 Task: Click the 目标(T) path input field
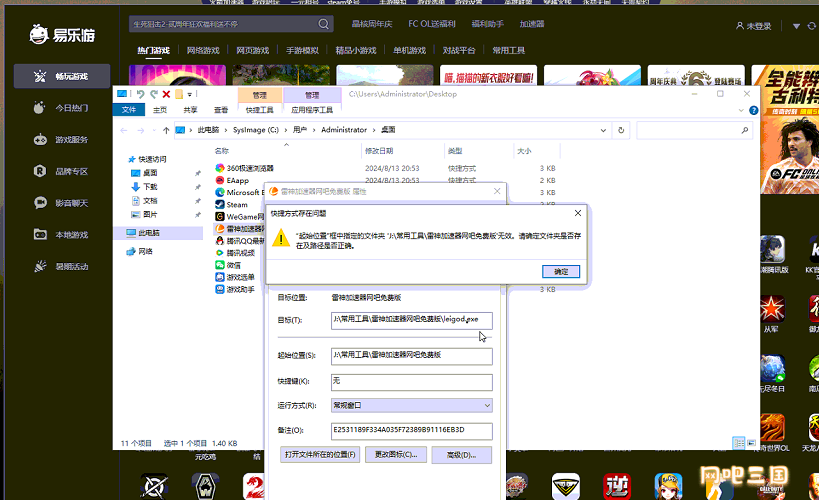pos(412,320)
